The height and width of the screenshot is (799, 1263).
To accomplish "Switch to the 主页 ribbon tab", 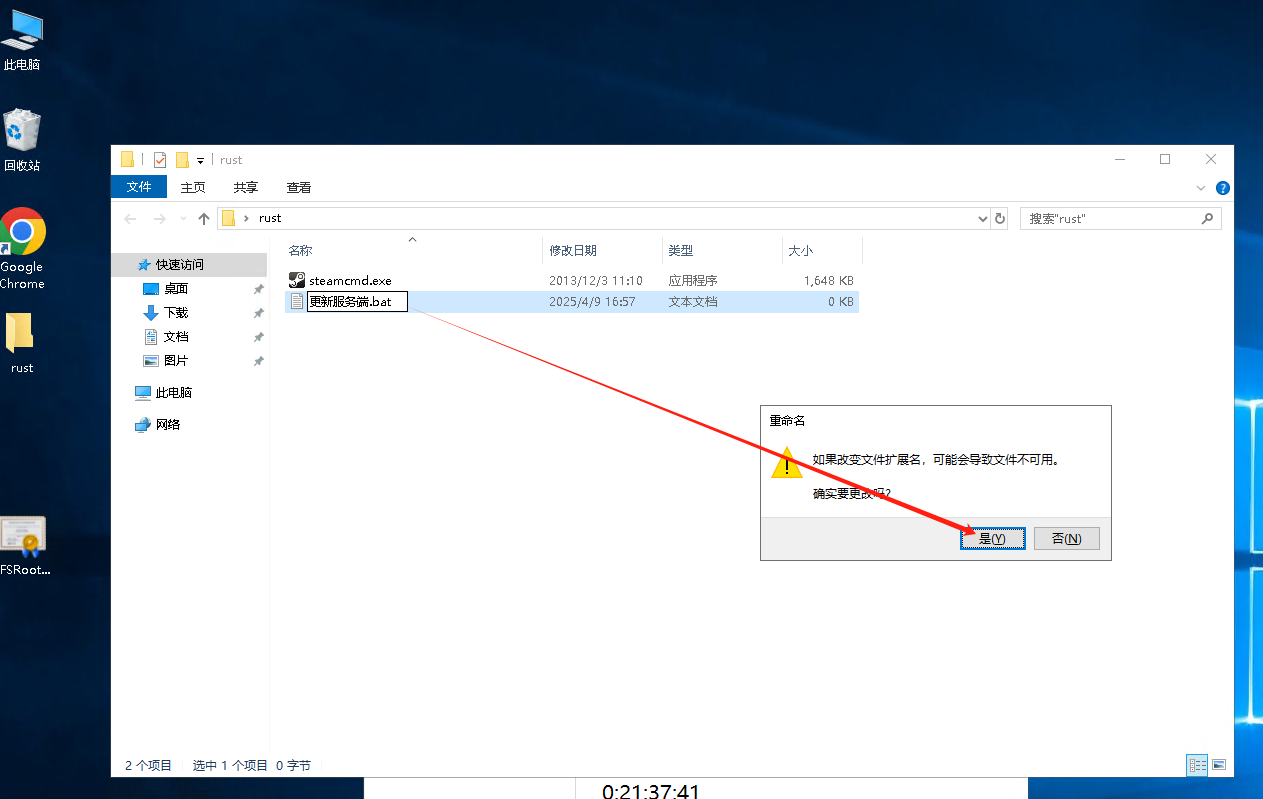I will tap(193, 187).
